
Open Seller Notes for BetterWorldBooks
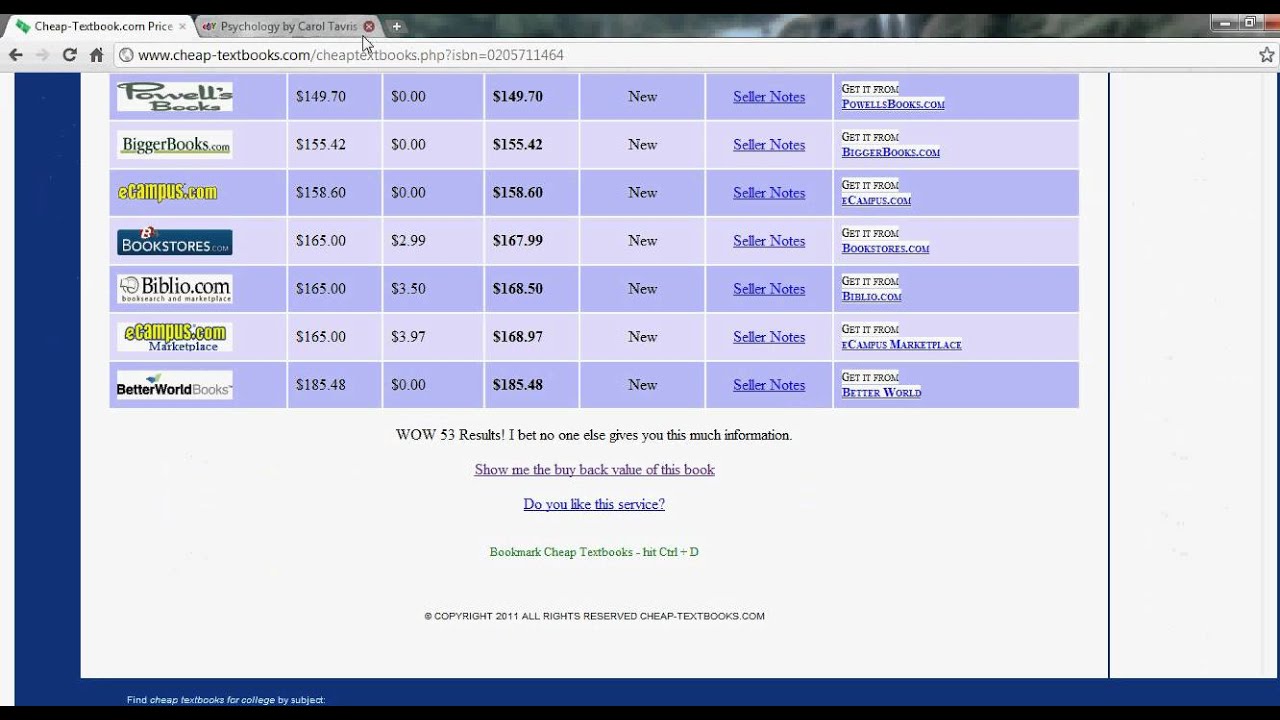pos(769,385)
